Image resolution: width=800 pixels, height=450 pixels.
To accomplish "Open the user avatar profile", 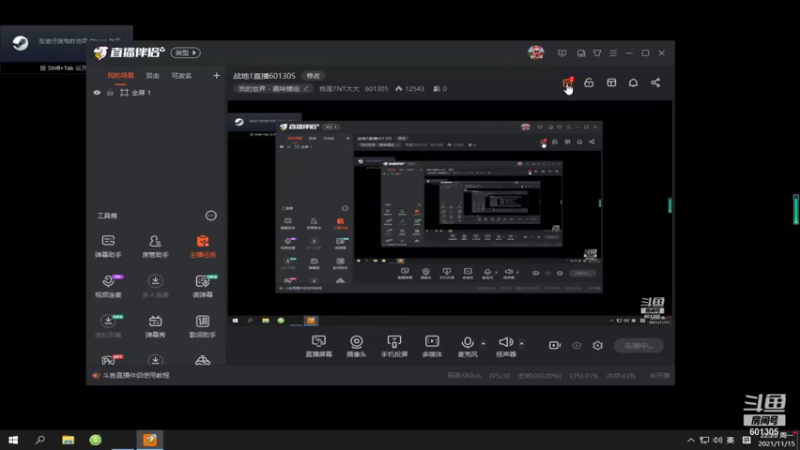I will click(536, 53).
